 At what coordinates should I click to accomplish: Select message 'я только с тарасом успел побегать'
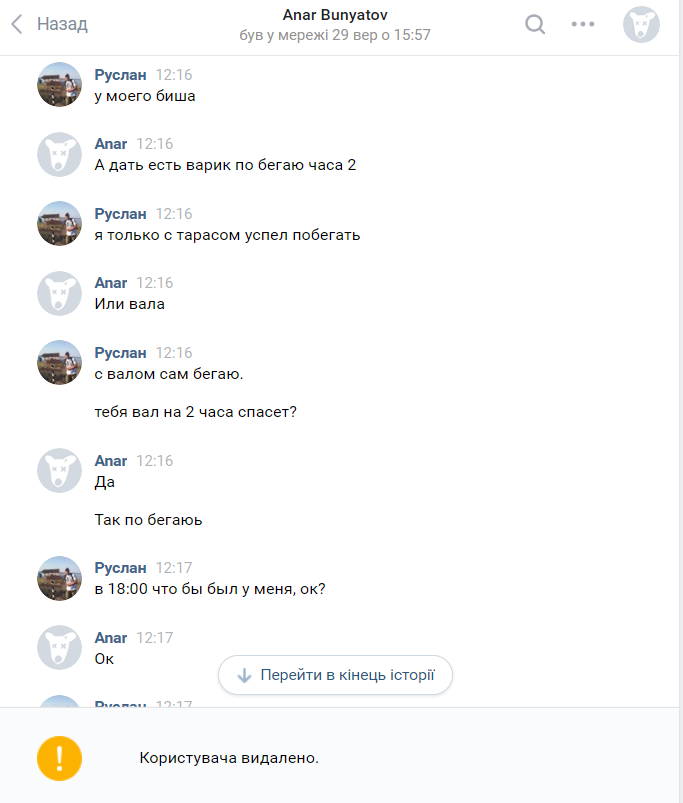(x=227, y=235)
